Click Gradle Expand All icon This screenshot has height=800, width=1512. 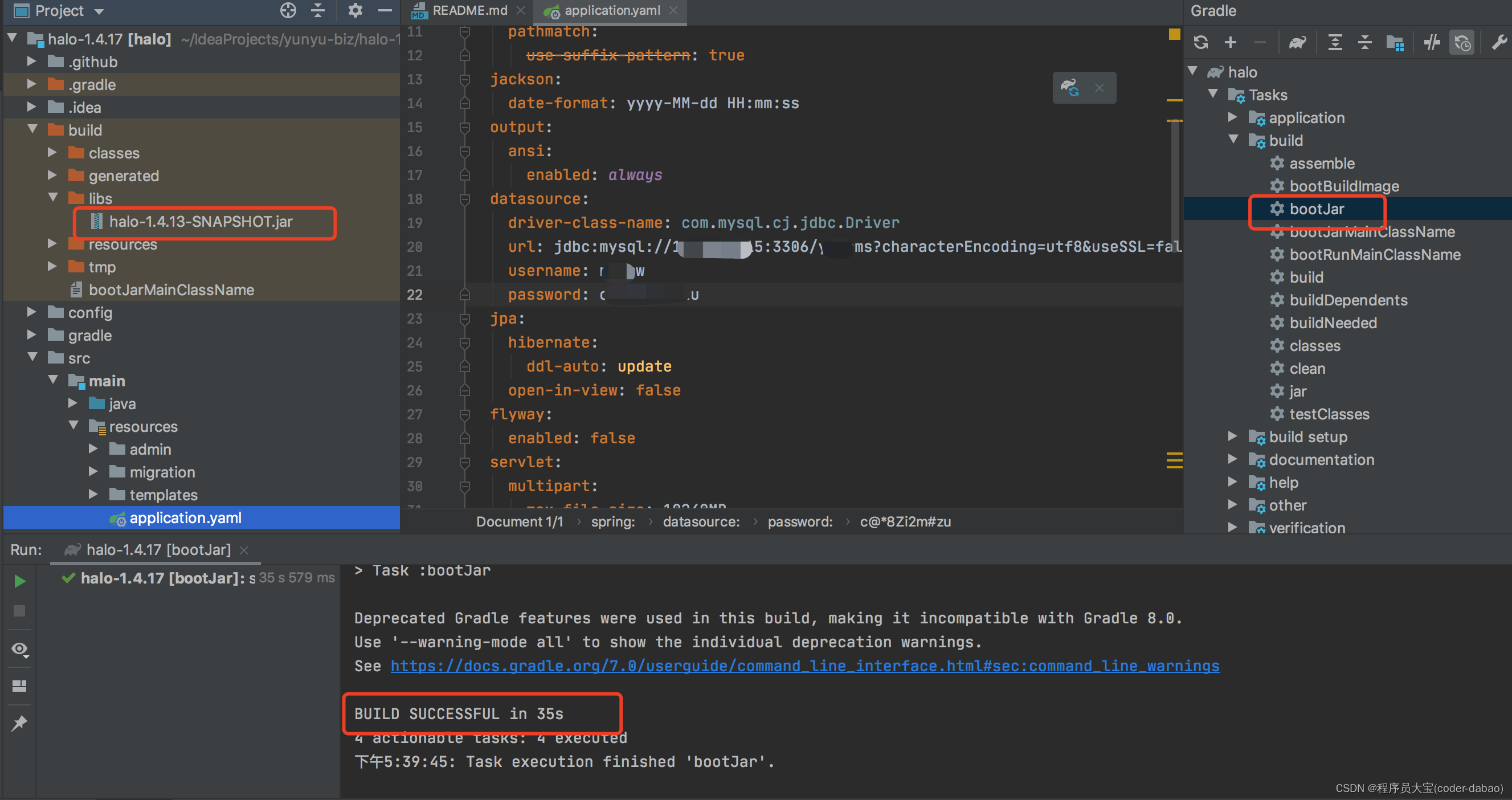1335,42
